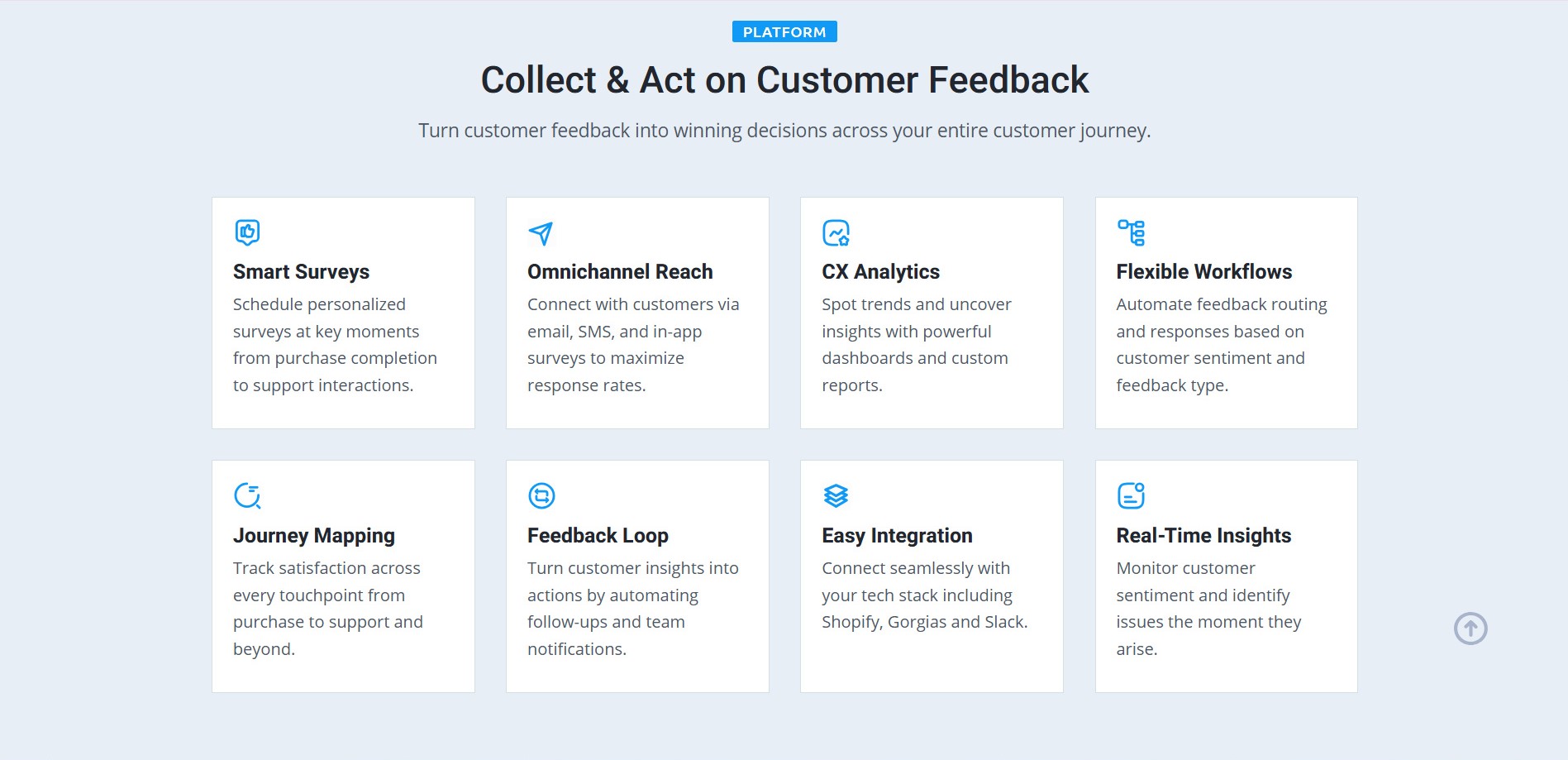
Task: Open the Easy Integration heading
Action: 897,535
